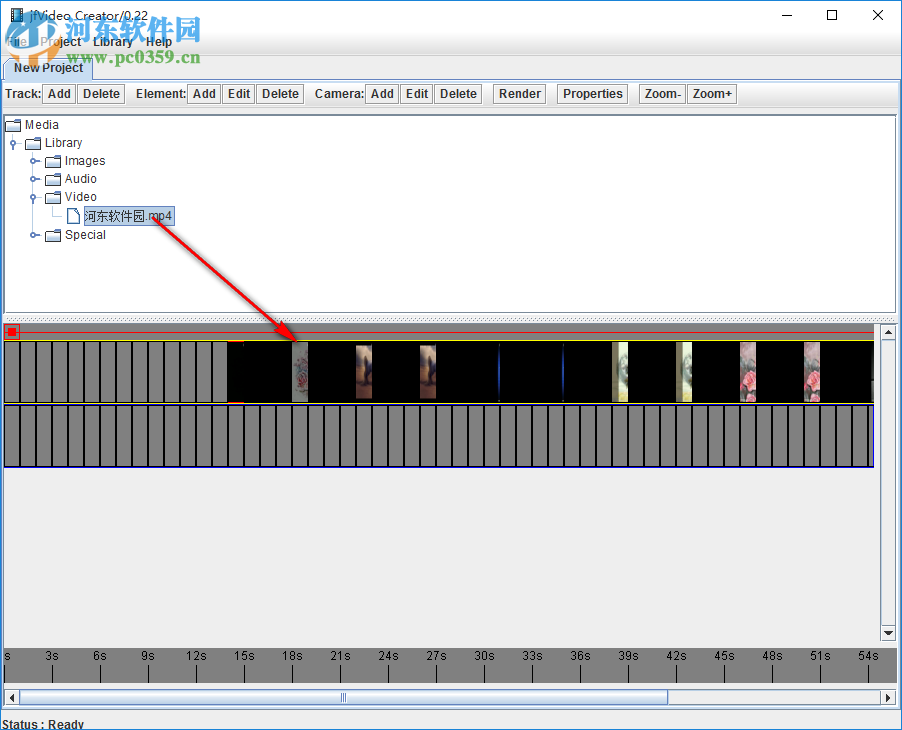This screenshot has width=902, height=730.
Task: Select the 河东软件园.mp4 file icon
Action: click(x=72, y=215)
